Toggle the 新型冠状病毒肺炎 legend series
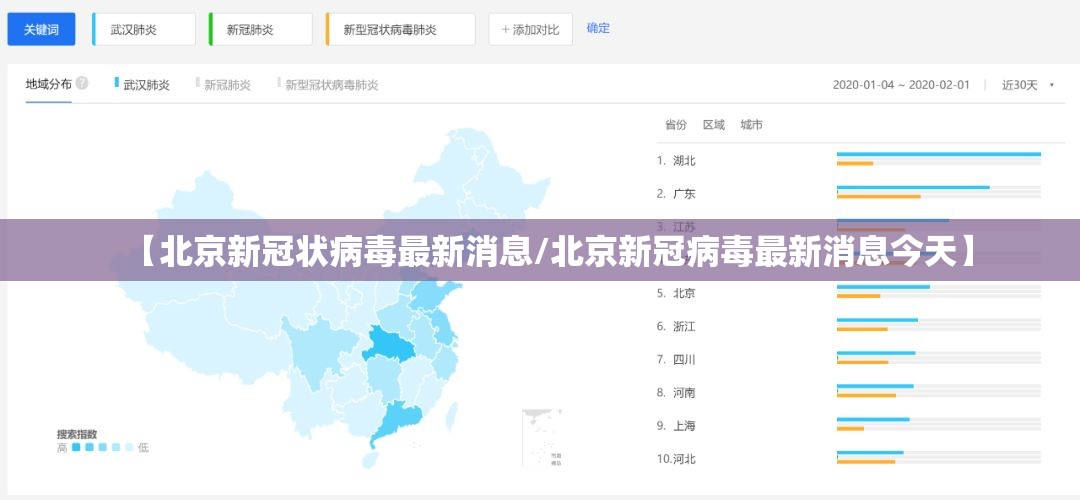The width and height of the screenshot is (1080, 500). (x=328, y=85)
